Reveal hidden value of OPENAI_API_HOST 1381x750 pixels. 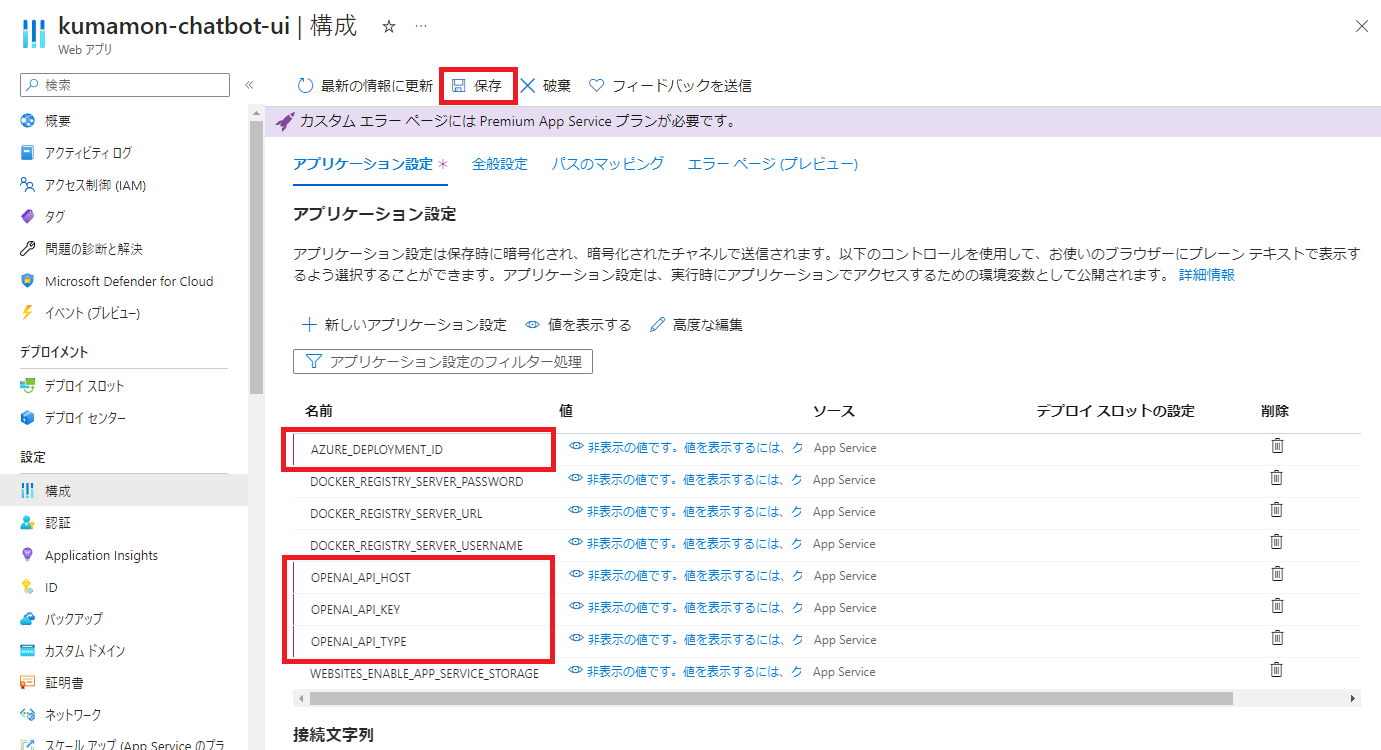(576, 575)
